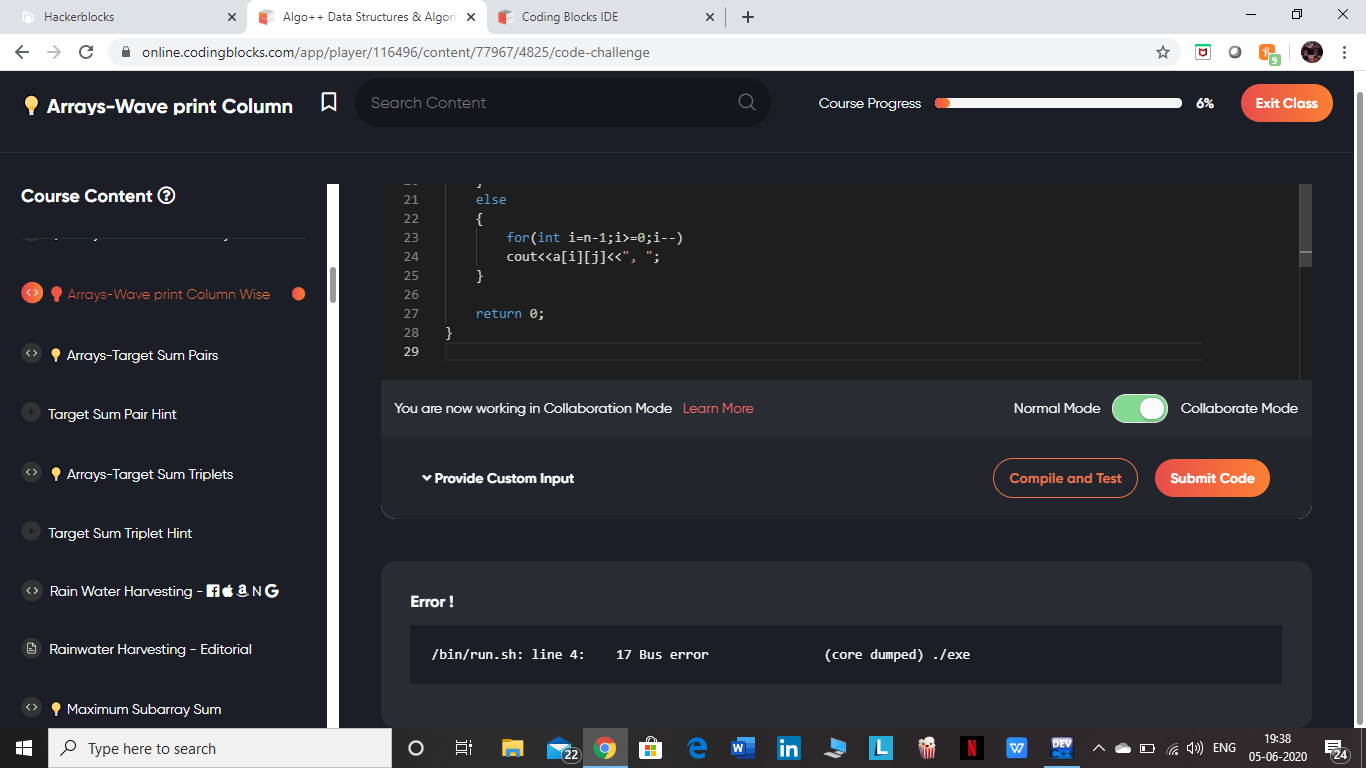Click browser reload button
This screenshot has width=1366, height=768.
coord(86,52)
